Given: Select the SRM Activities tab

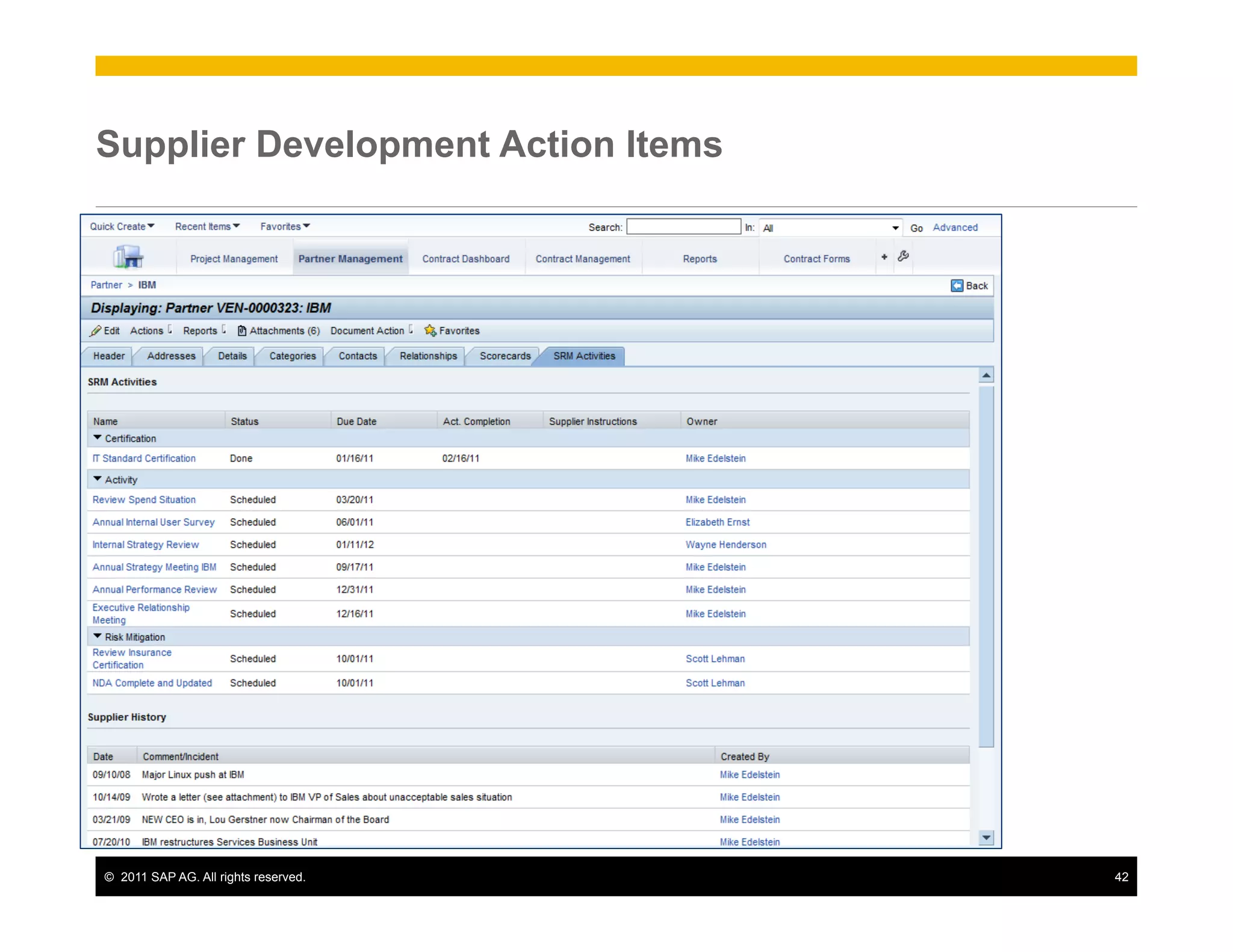Looking at the screenshot, I should coord(584,356).
